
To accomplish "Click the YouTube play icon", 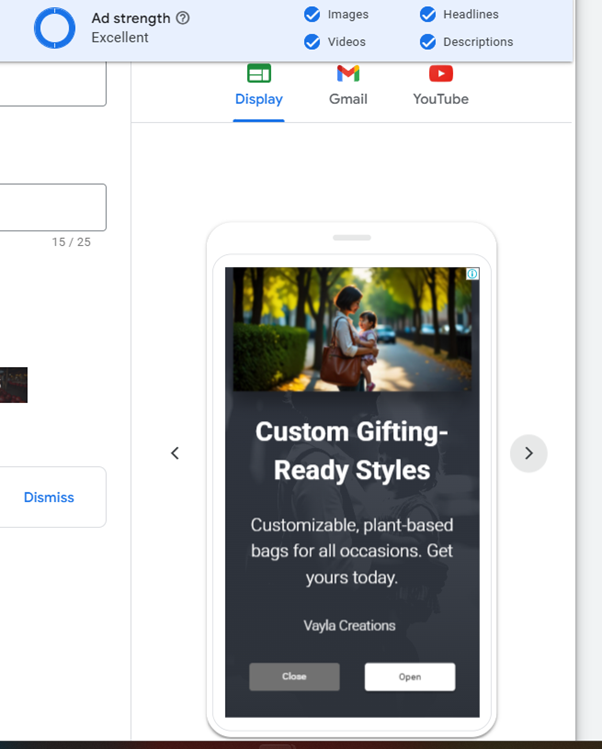I will click(441, 74).
